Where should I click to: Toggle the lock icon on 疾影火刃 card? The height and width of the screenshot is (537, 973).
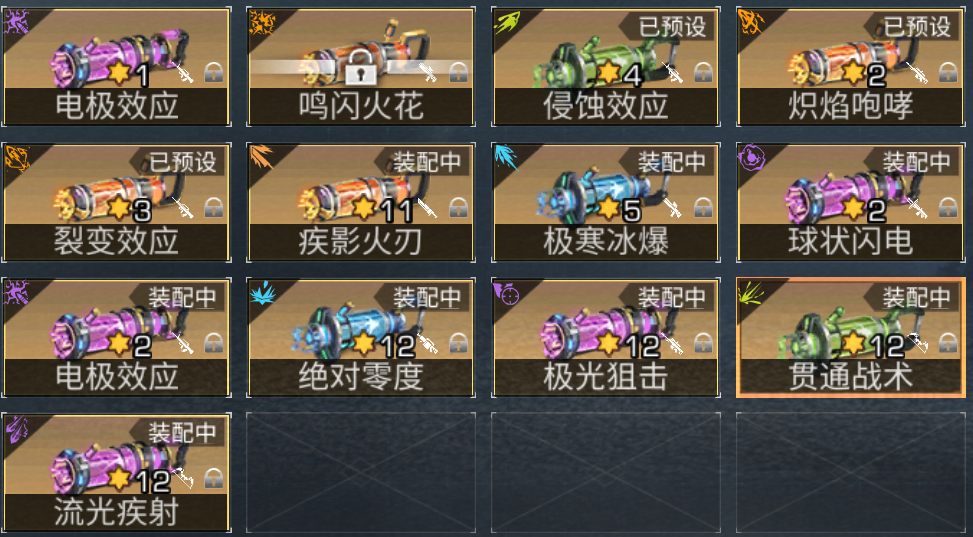(x=458, y=208)
